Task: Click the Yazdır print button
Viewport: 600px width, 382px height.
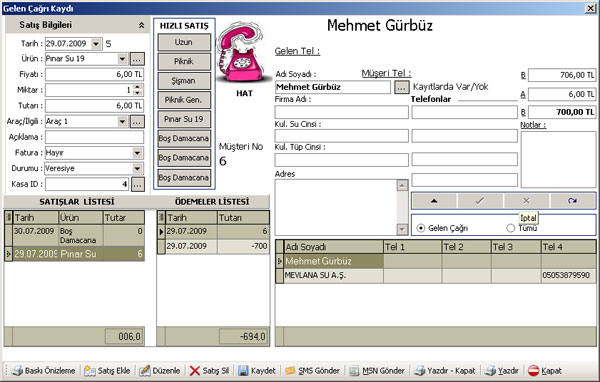Action: point(502,371)
